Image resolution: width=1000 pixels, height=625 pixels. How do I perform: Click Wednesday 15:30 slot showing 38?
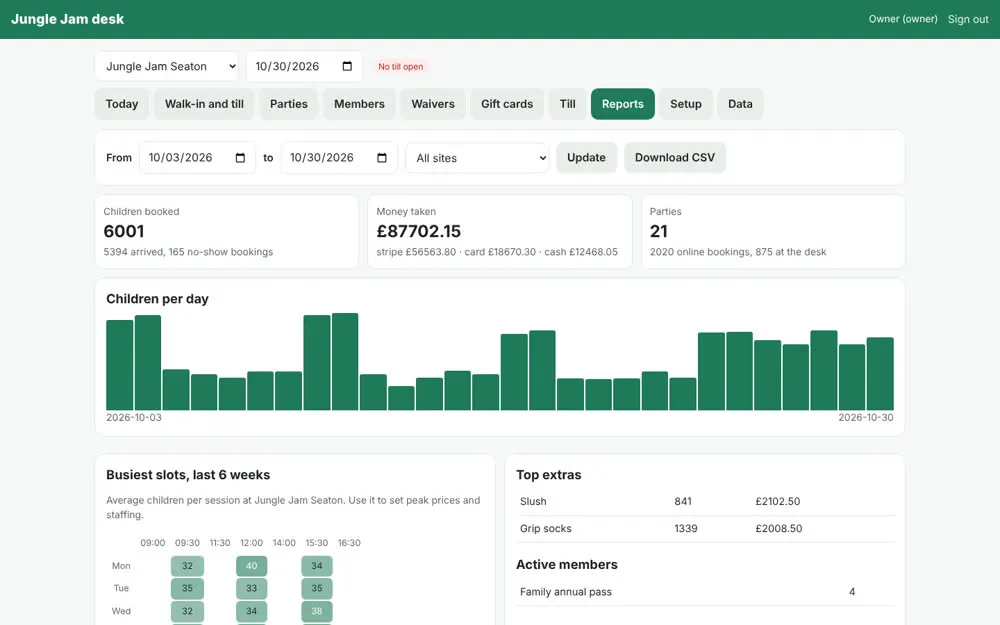tap(317, 611)
